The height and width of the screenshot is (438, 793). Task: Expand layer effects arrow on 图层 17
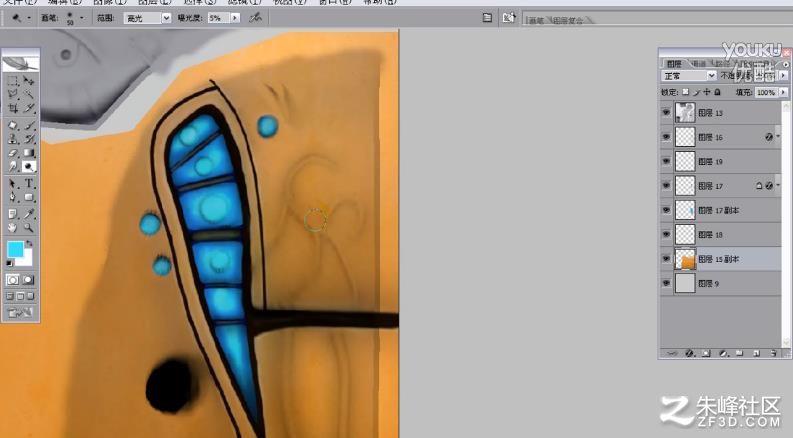(778, 186)
